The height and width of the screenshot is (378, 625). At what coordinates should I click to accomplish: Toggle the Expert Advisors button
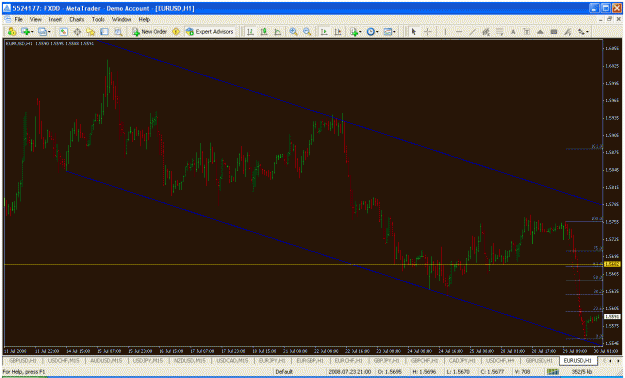click(209, 32)
